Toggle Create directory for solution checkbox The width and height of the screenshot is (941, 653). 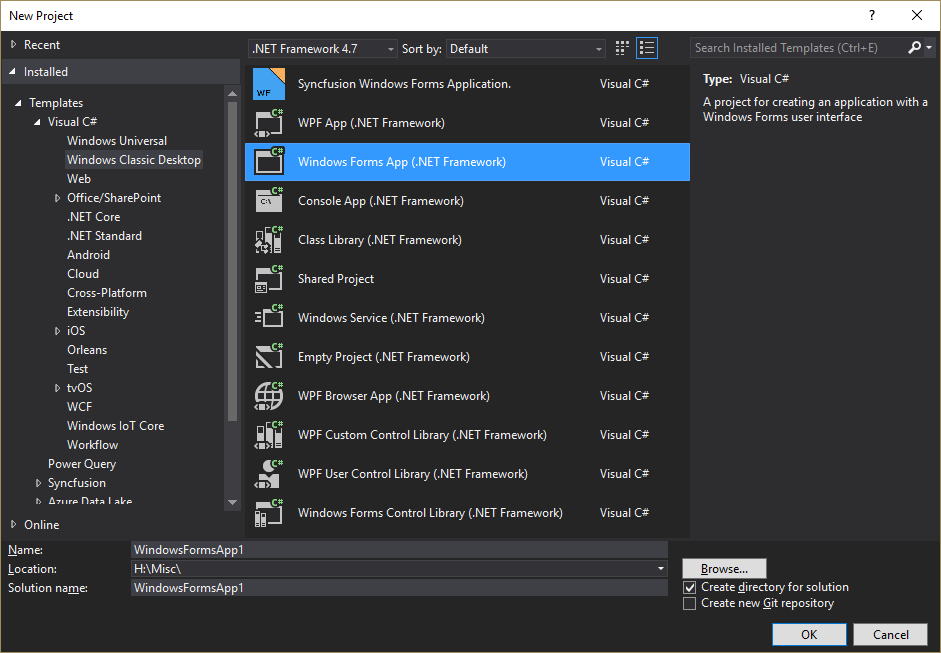tap(690, 587)
